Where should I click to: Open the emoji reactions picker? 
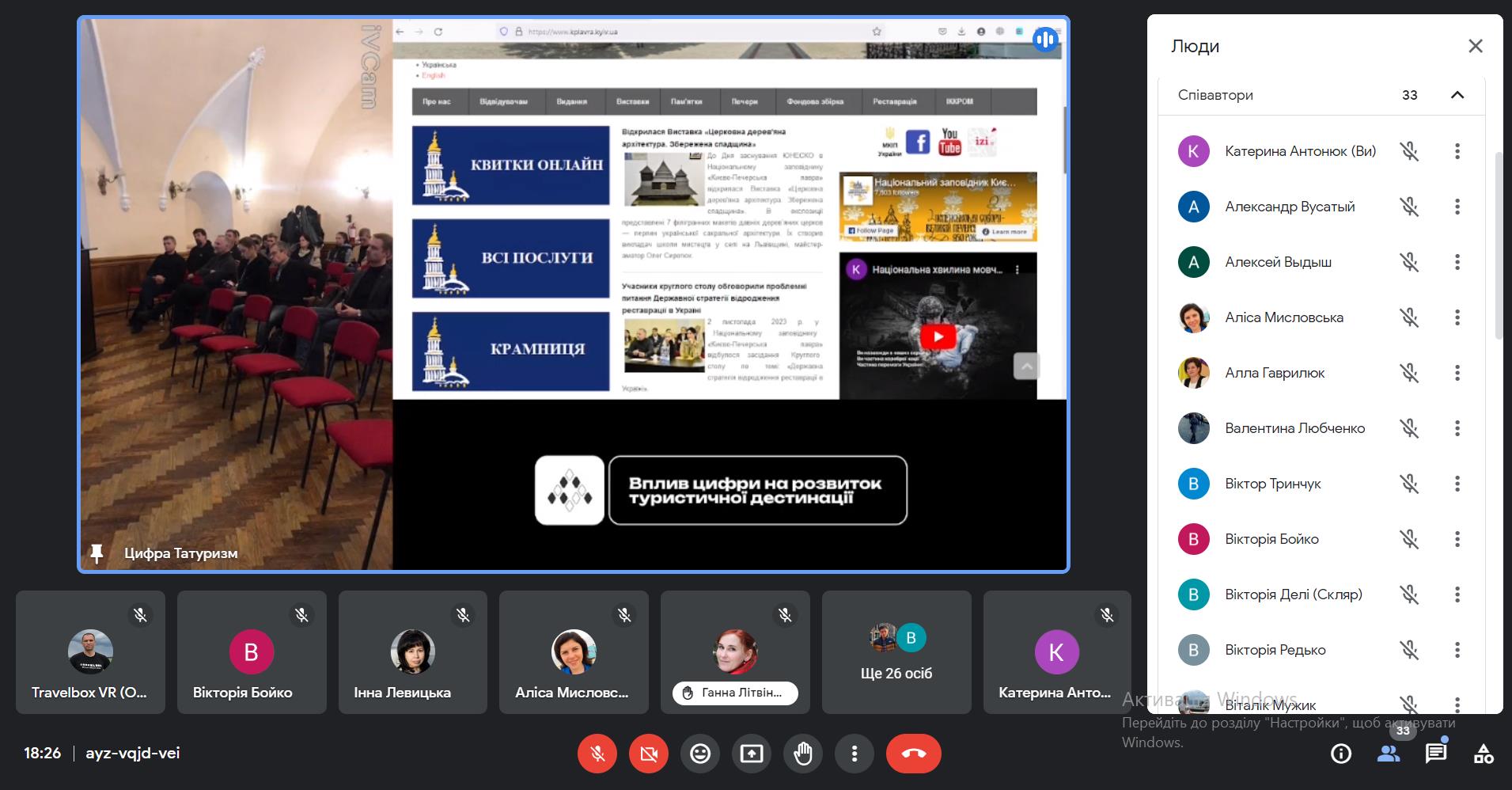tap(699, 754)
